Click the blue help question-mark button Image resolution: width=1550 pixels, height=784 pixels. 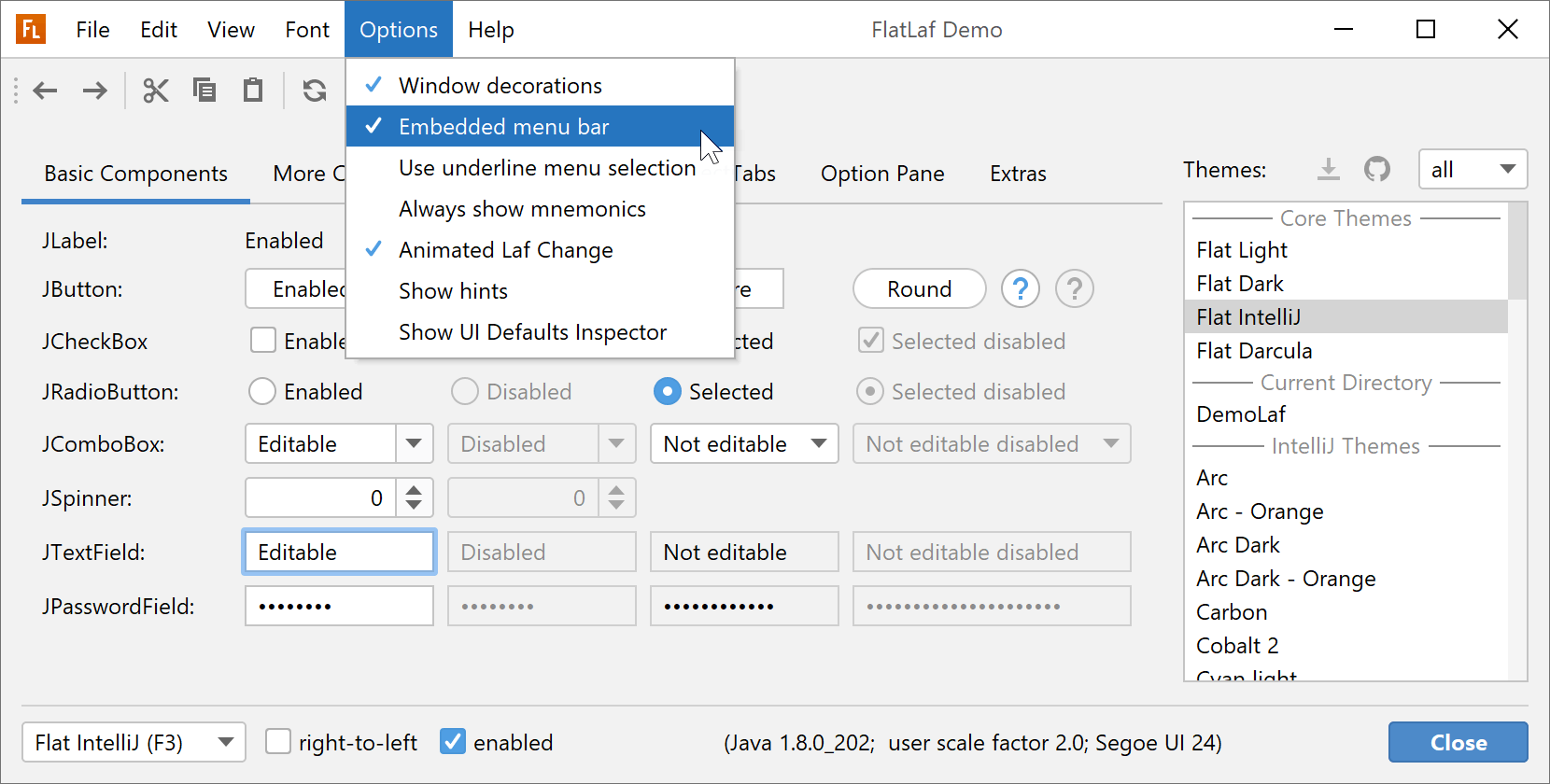(x=1021, y=288)
